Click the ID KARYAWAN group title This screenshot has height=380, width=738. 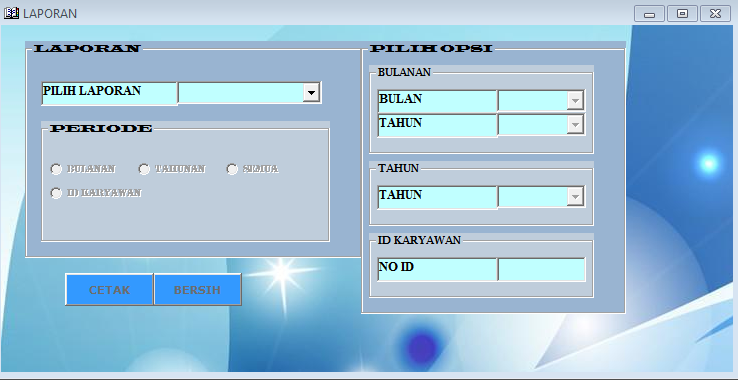(419, 240)
